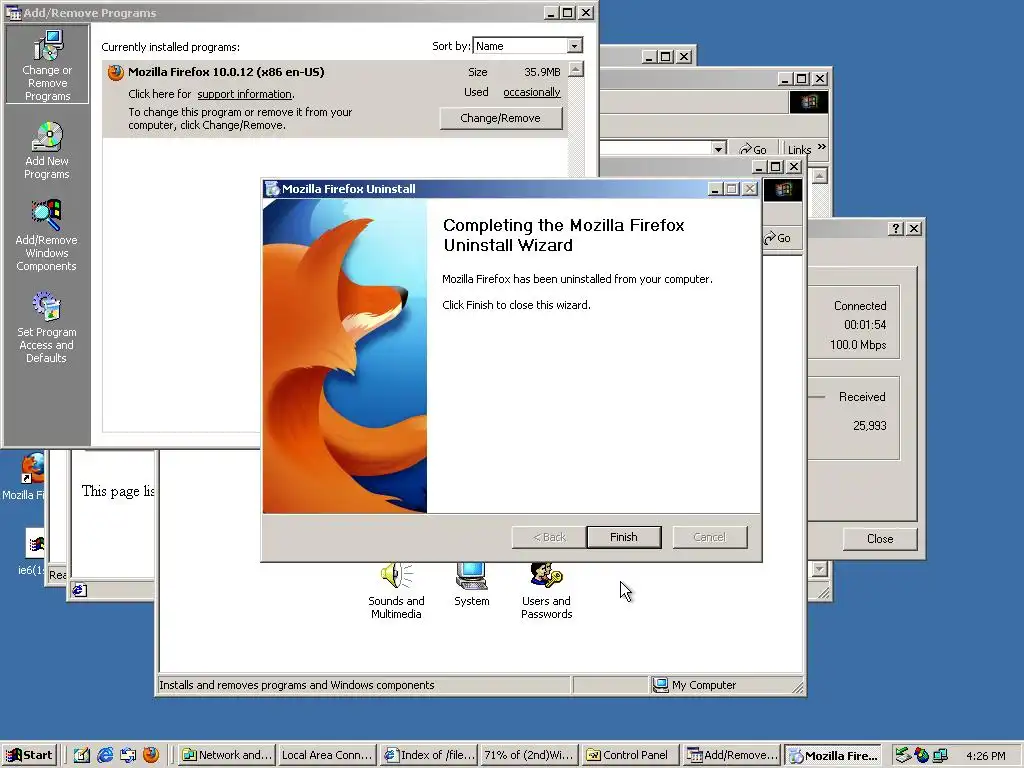Select Set Program Access and Defaults icon
Image resolution: width=1024 pixels, height=768 pixels.
pos(46,328)
